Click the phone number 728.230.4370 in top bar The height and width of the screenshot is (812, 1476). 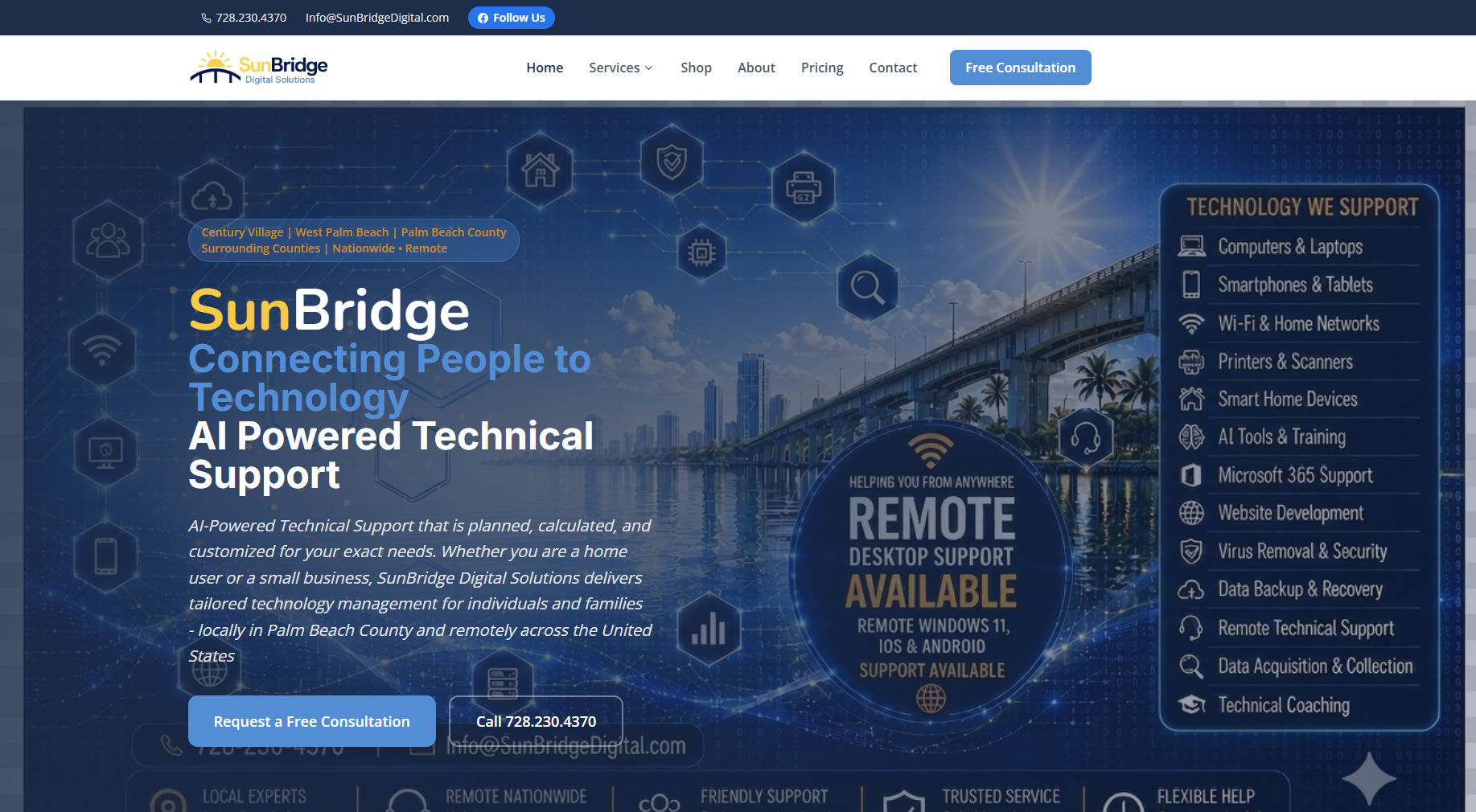[244, 18]
